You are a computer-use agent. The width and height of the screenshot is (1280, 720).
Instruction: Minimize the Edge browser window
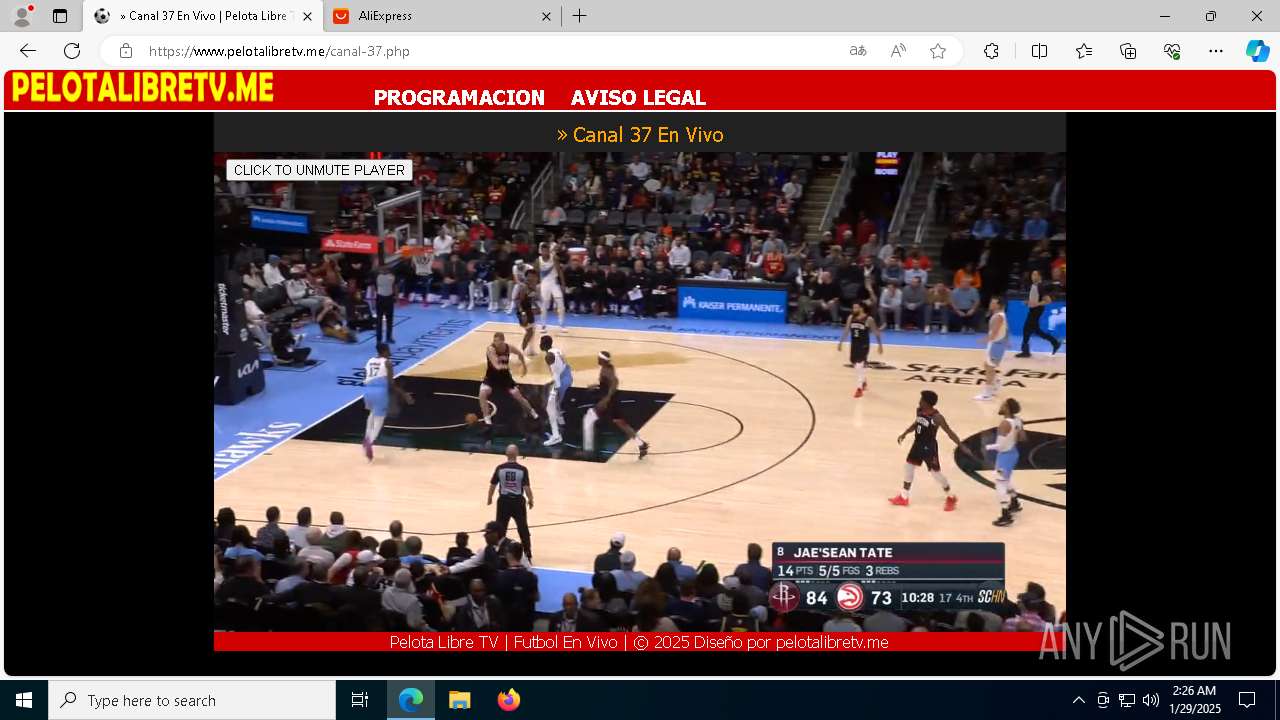coord(1165,16)
